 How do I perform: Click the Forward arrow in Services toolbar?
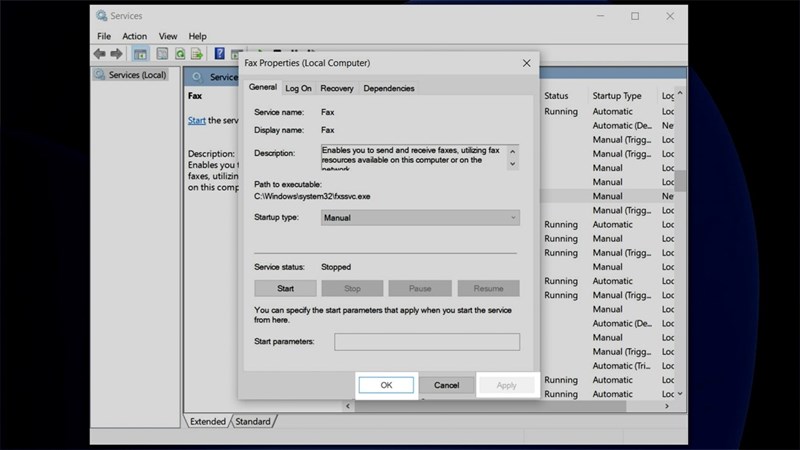click(116, 54)
